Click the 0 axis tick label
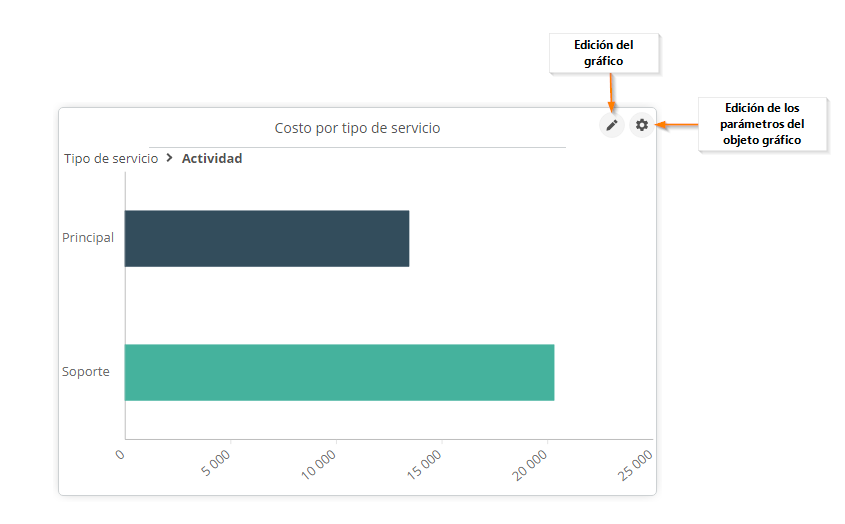Image resolution: width=845 pixels, height=524 pixels. [120, 455]
